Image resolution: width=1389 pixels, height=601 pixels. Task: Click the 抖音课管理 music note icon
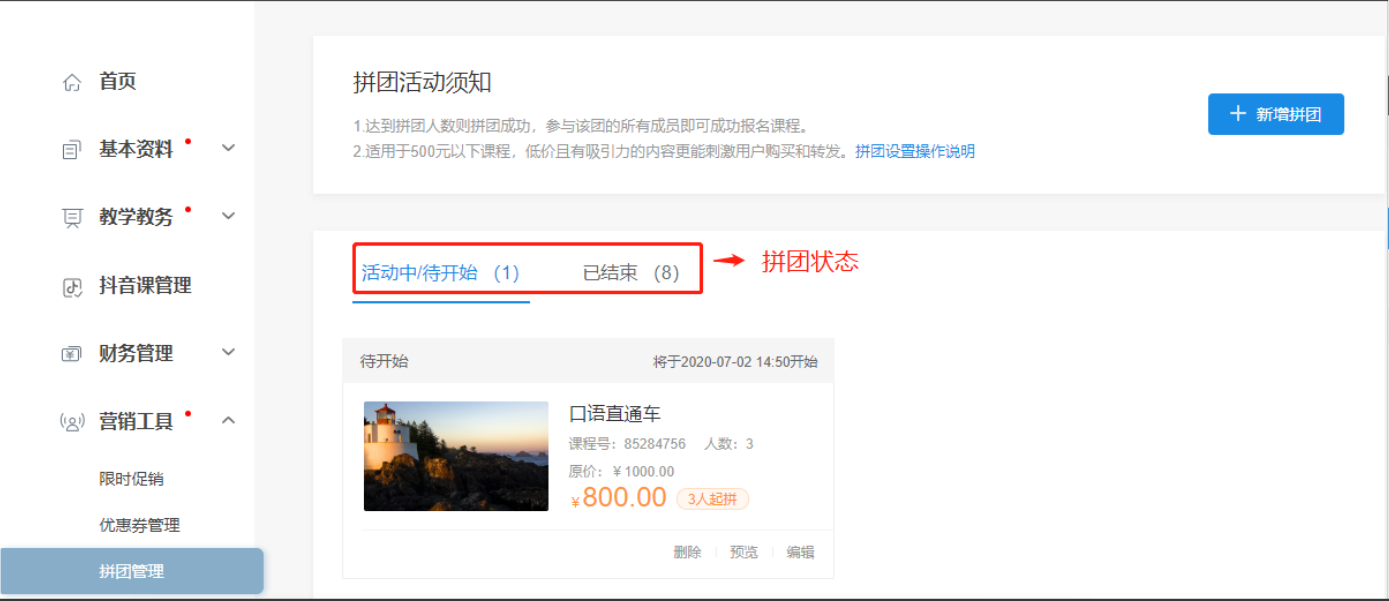(x=72, y=287)
